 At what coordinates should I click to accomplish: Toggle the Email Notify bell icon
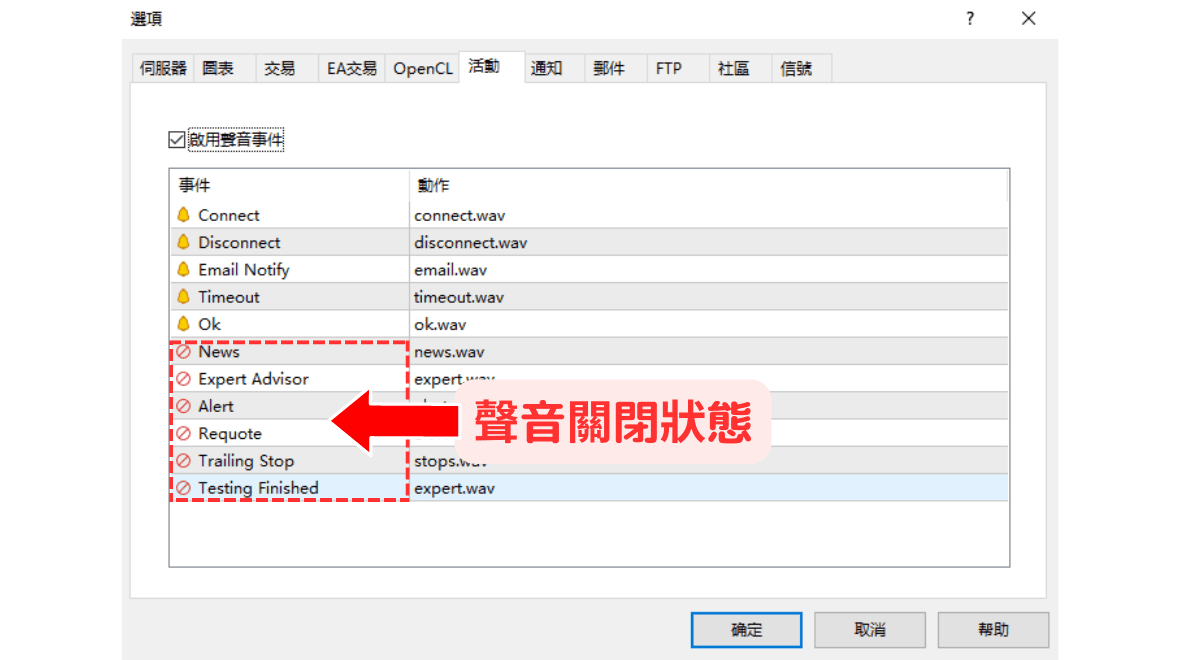coord(183,269)
